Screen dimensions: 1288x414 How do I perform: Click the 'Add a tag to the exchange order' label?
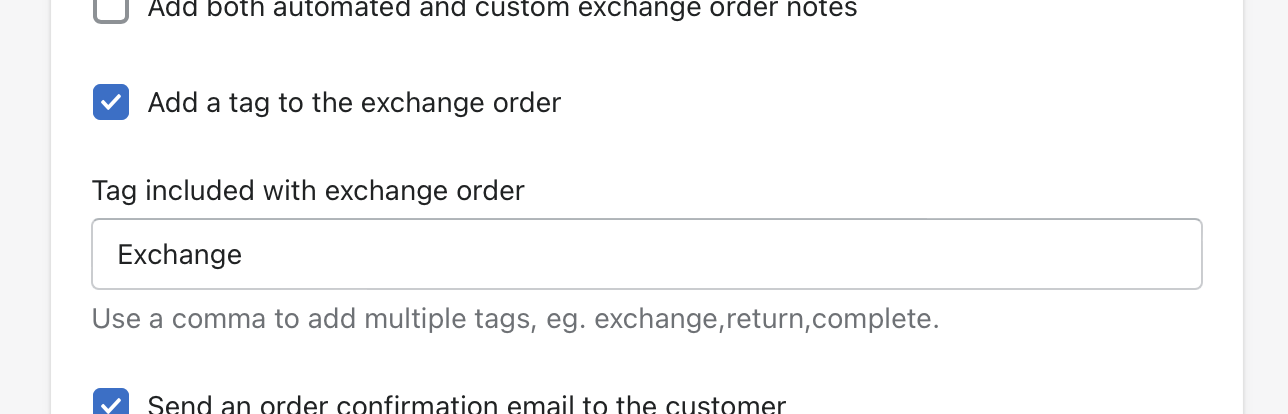pos(354,102)
